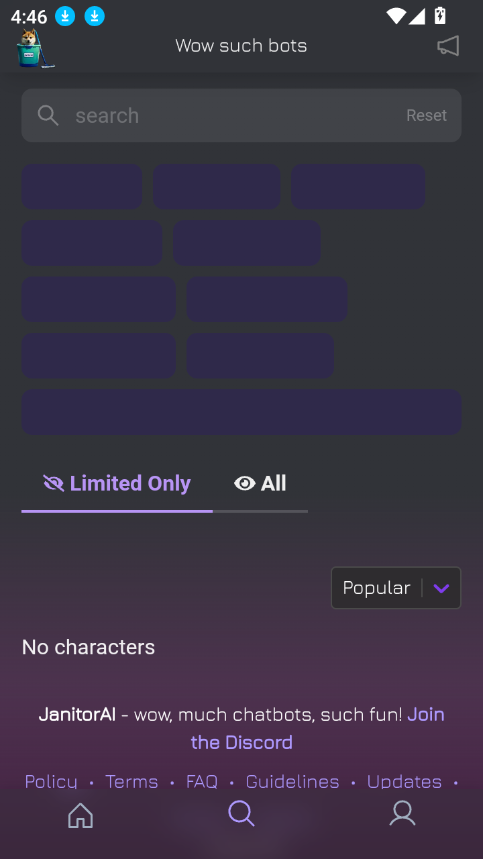
Task: Open the FAQ link
Action: [x=202, y=781]
